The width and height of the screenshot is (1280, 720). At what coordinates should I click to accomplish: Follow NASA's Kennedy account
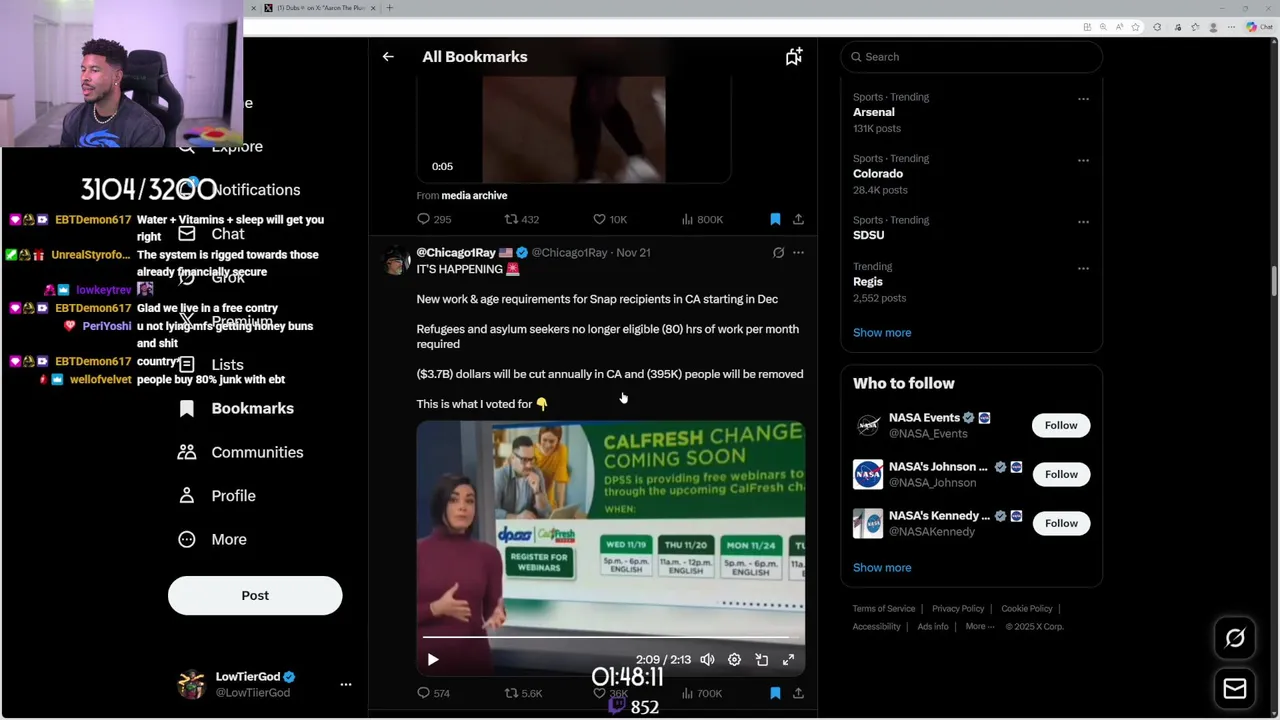pos(1061,523)
